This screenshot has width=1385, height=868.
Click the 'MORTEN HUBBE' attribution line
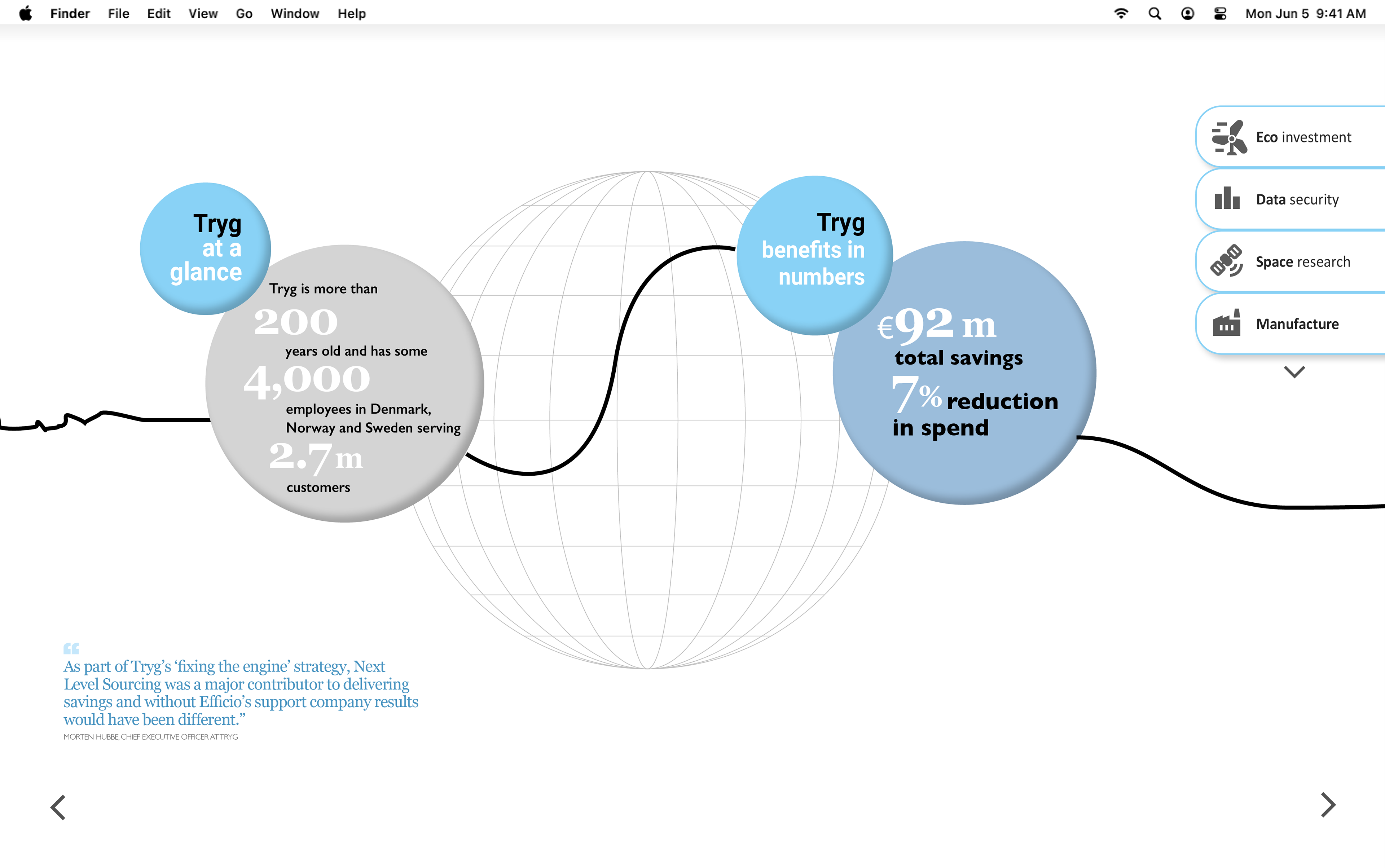point(150,736)
